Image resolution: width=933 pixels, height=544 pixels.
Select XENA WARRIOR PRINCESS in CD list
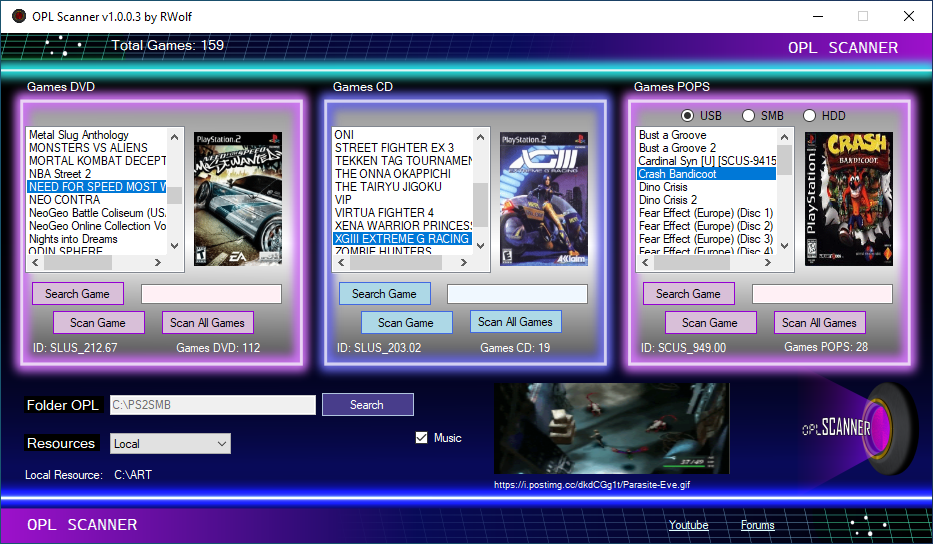[x=403, y=226]
